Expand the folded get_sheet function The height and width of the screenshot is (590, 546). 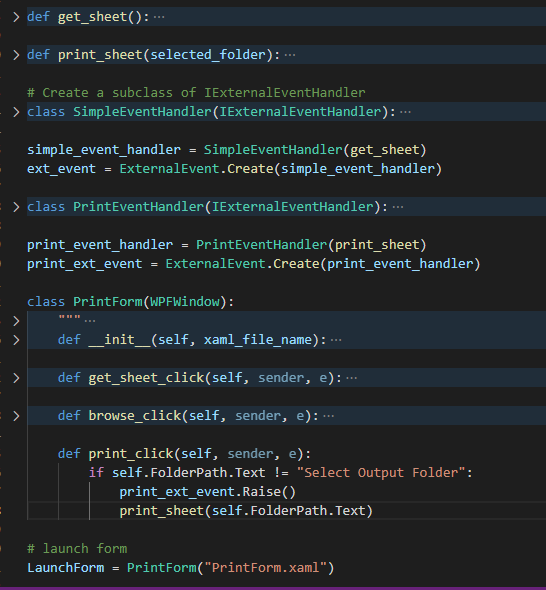point(16,17)
